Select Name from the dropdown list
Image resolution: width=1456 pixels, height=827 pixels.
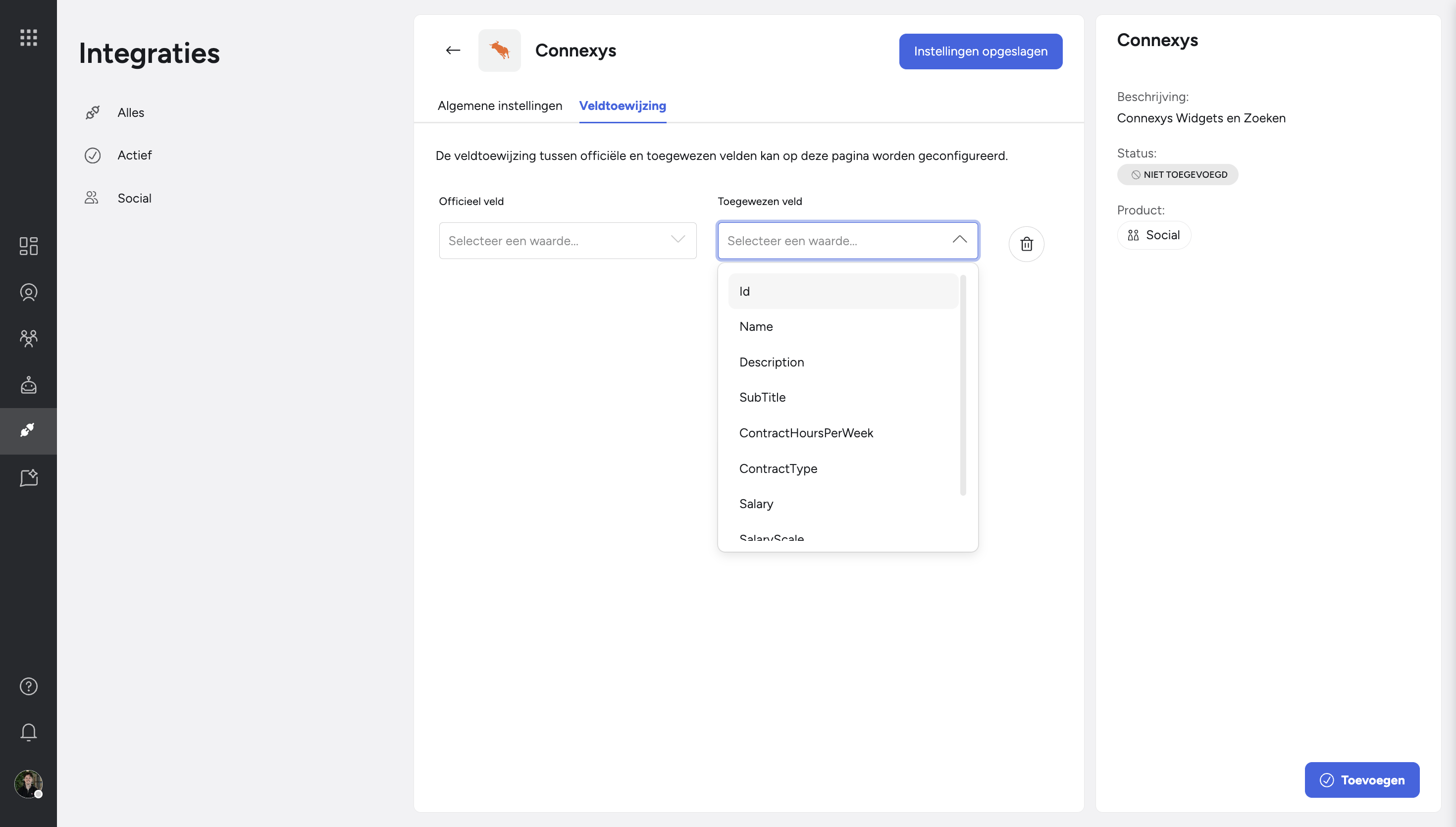tap(843, 327)
